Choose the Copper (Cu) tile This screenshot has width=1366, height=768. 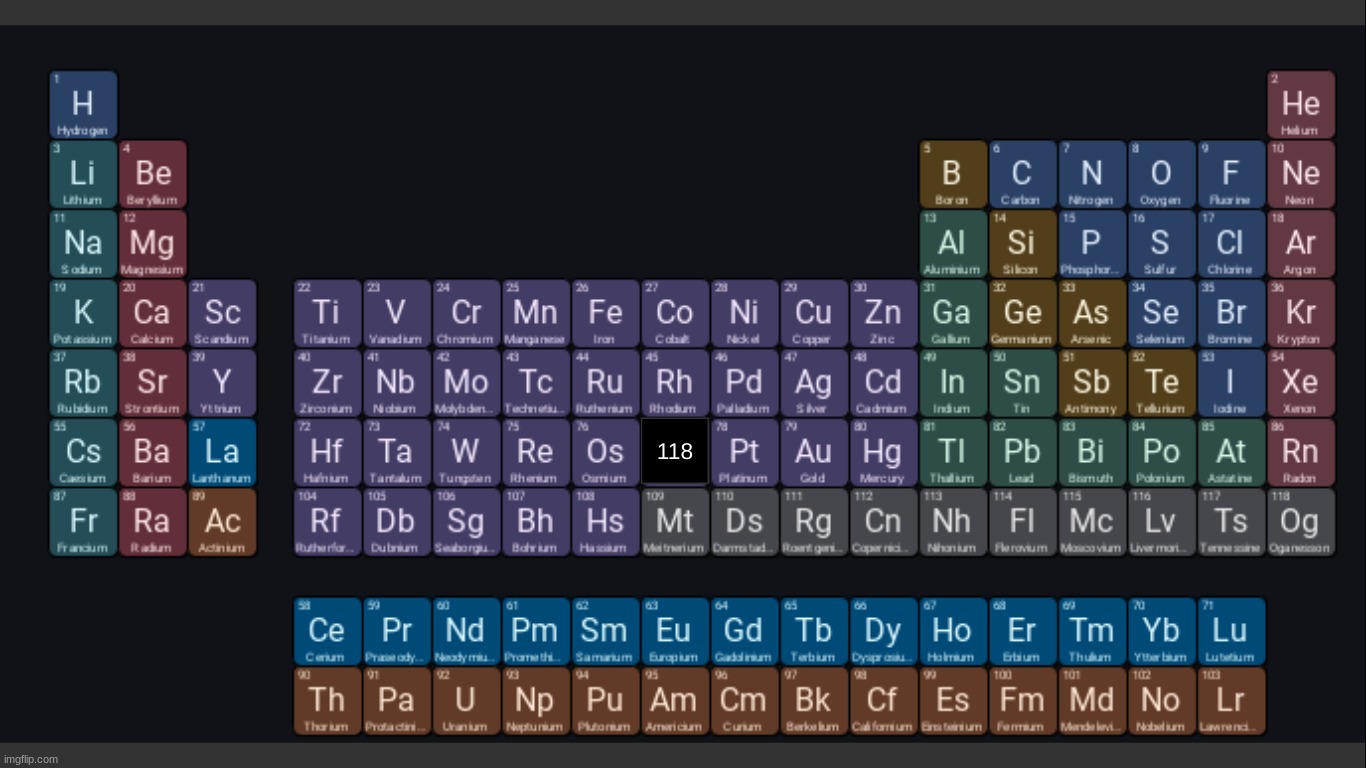coord(813,313)
